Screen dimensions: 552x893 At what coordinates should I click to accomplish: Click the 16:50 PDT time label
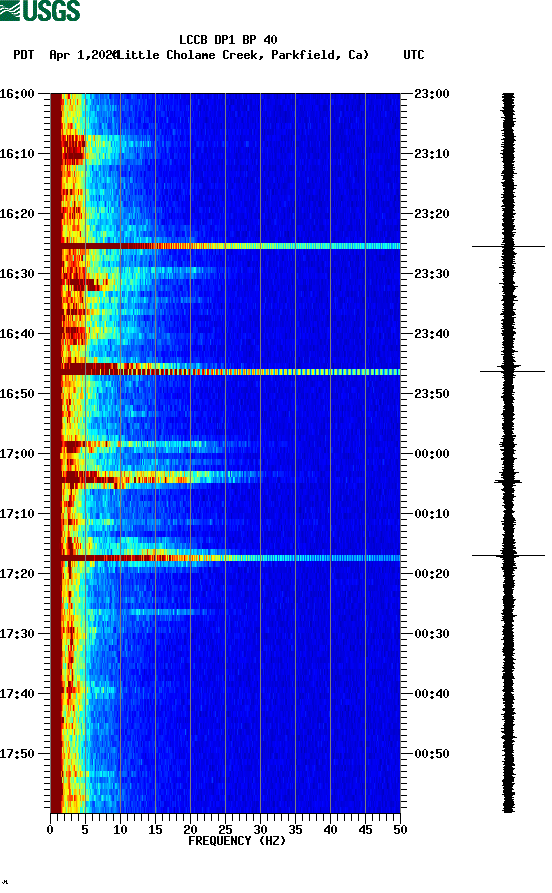coord(17,394)
